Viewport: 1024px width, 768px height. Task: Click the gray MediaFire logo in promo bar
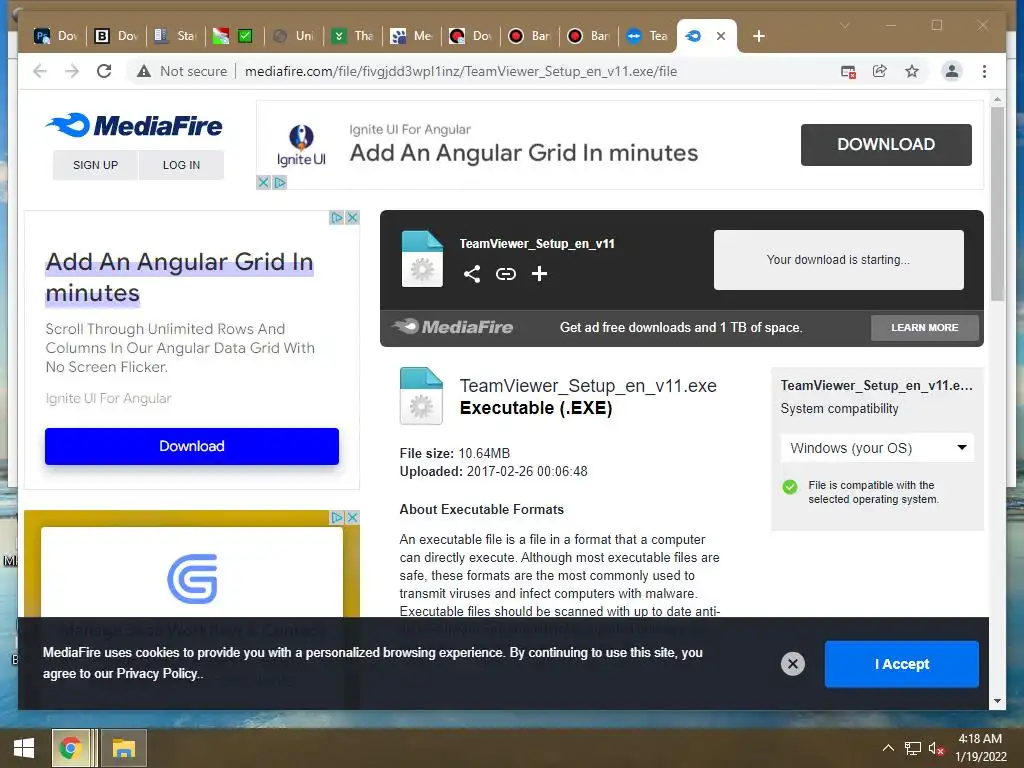click(x=452, y=327)
